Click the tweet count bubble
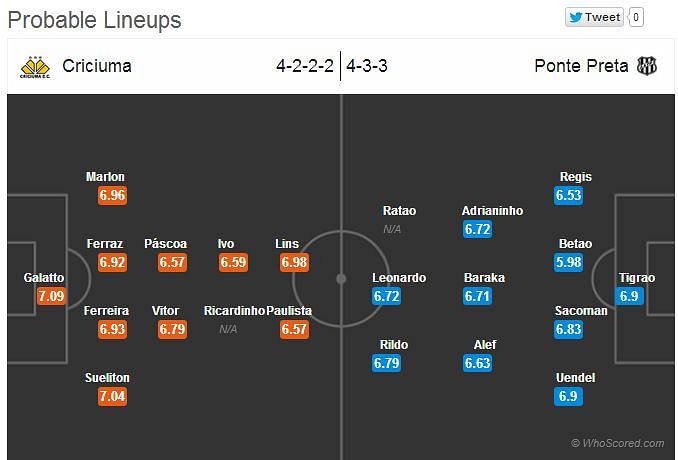The height and width of the screenshot is (460, 678). 636,17
